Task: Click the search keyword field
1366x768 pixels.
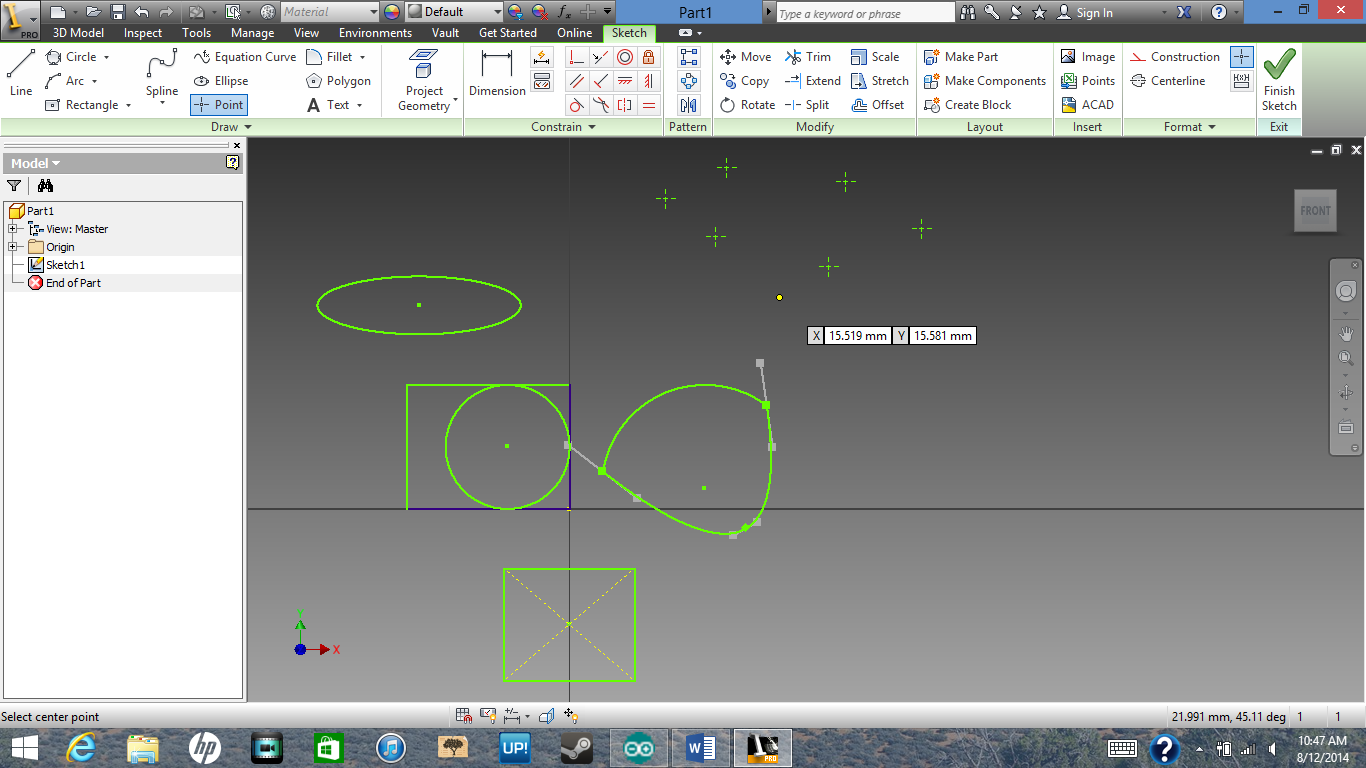Action: (865, 13)
